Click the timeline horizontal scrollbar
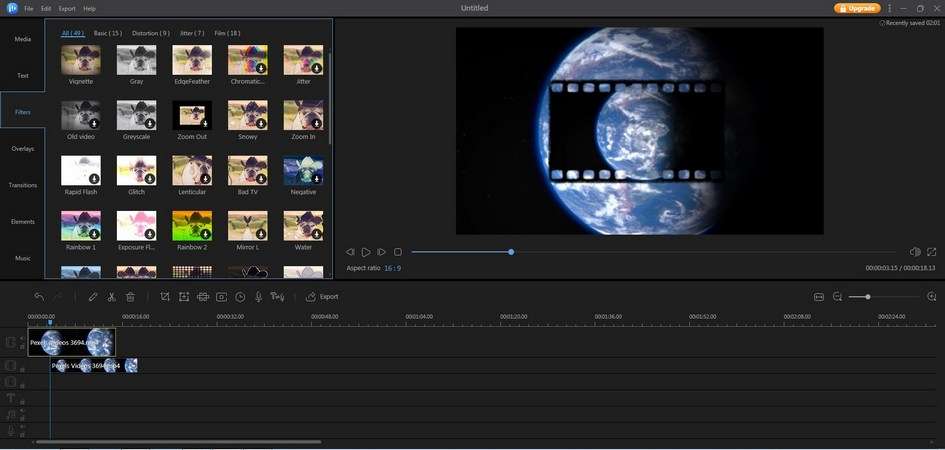 pos(179,442)
